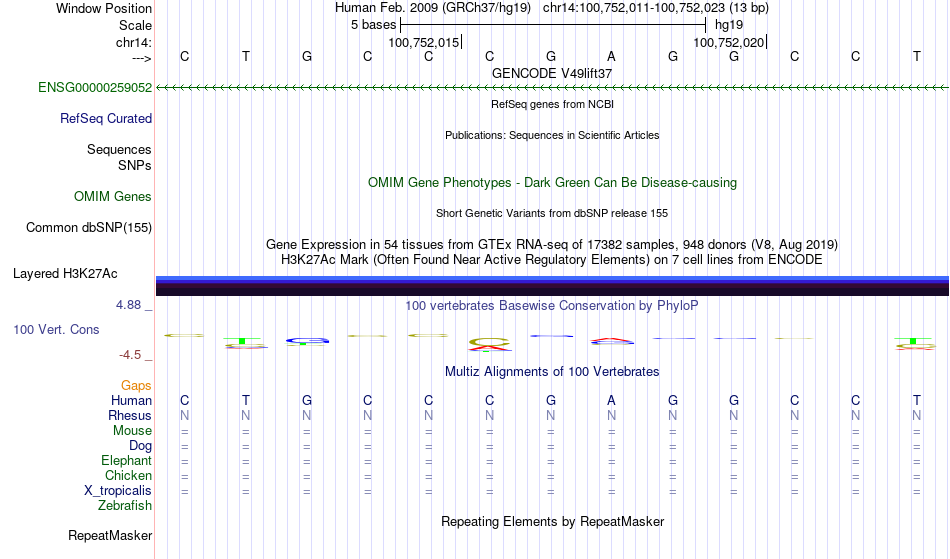Click the GENCODE V49lift37 track title
950x559 pixels.
(x=552, y=73)
